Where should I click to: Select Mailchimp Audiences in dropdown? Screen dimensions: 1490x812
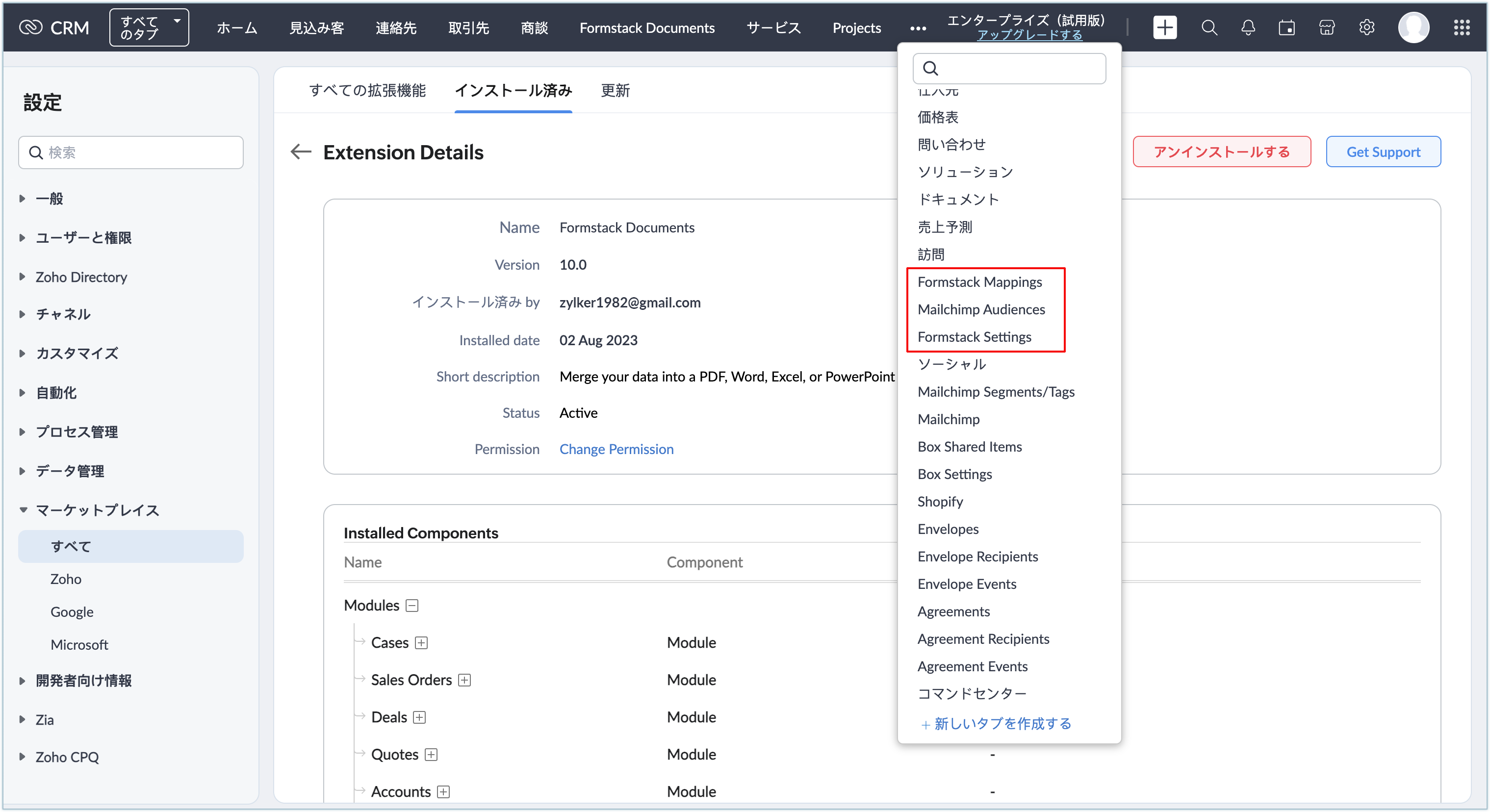click(981, 310)
